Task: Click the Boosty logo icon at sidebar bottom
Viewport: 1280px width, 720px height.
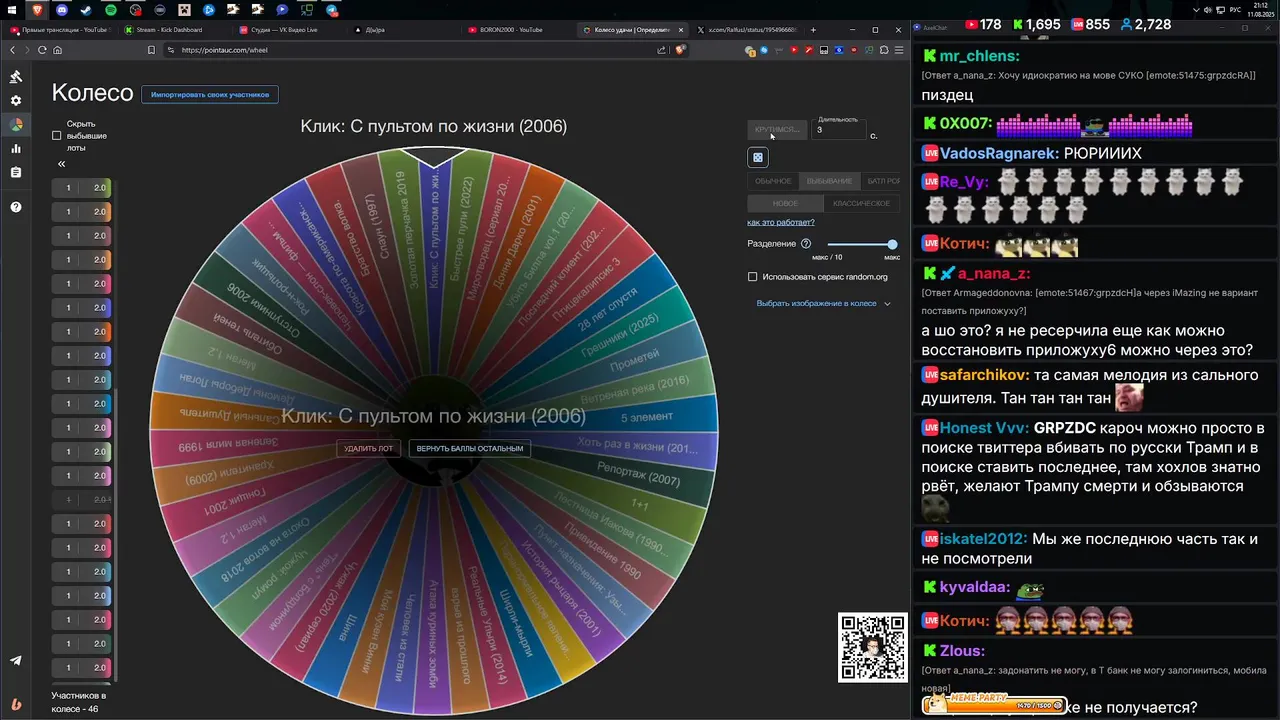Action: pos(16,705)
